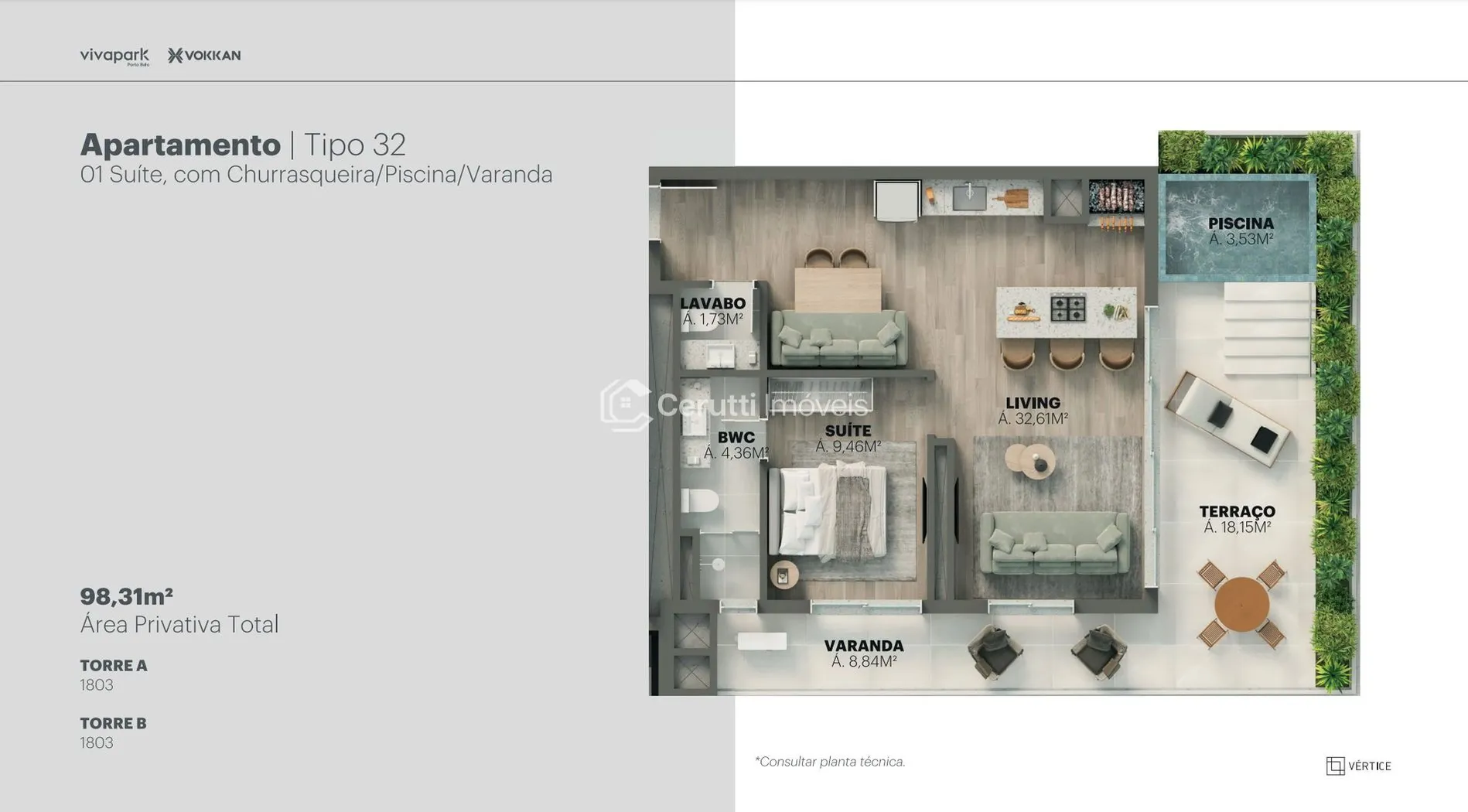
Task: Select the Living room area label
Action: click(x=1033, y=411)
